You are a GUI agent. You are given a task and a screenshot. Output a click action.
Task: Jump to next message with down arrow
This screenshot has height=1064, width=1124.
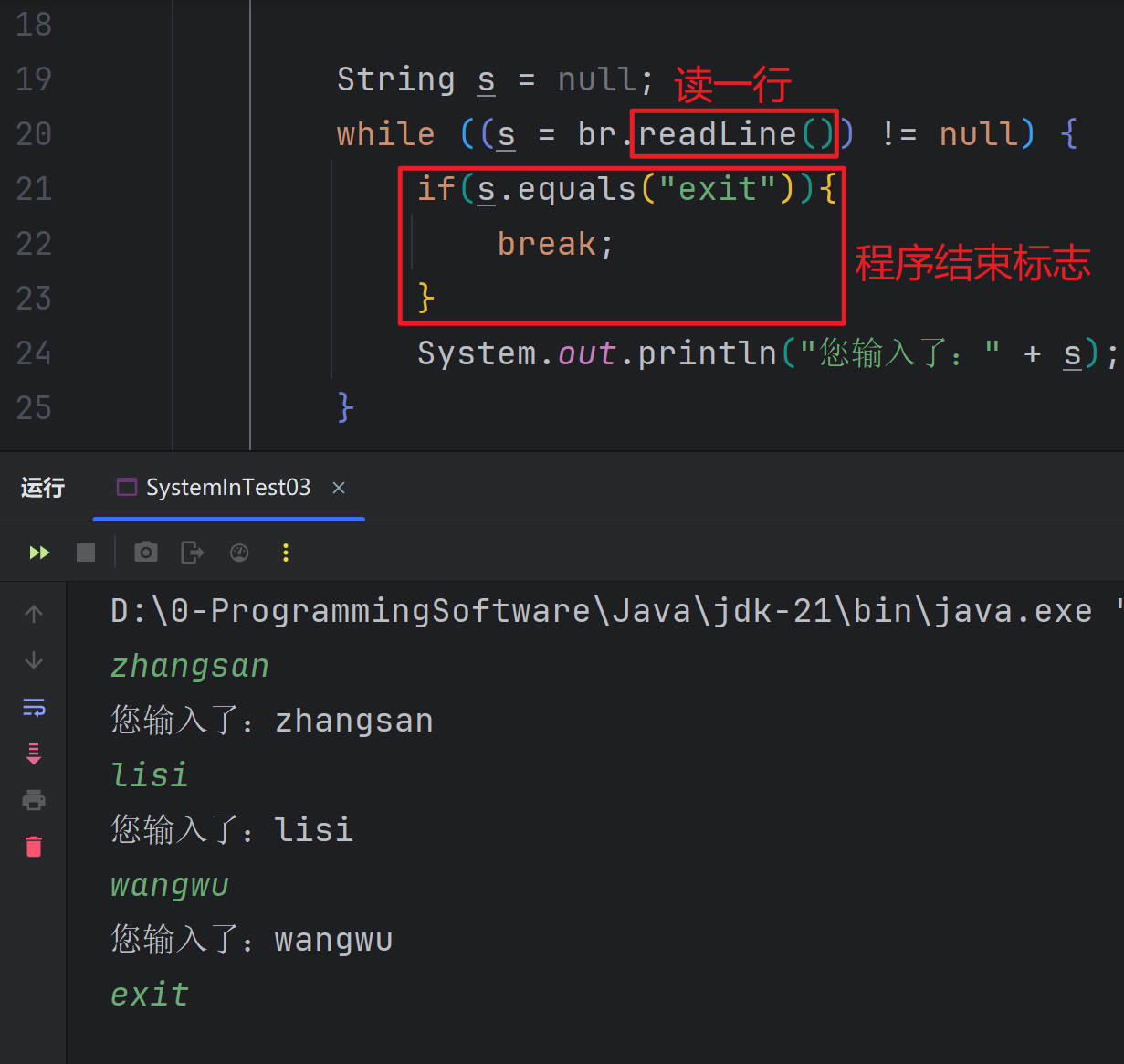pyautogui.click(x=34, y=660)
